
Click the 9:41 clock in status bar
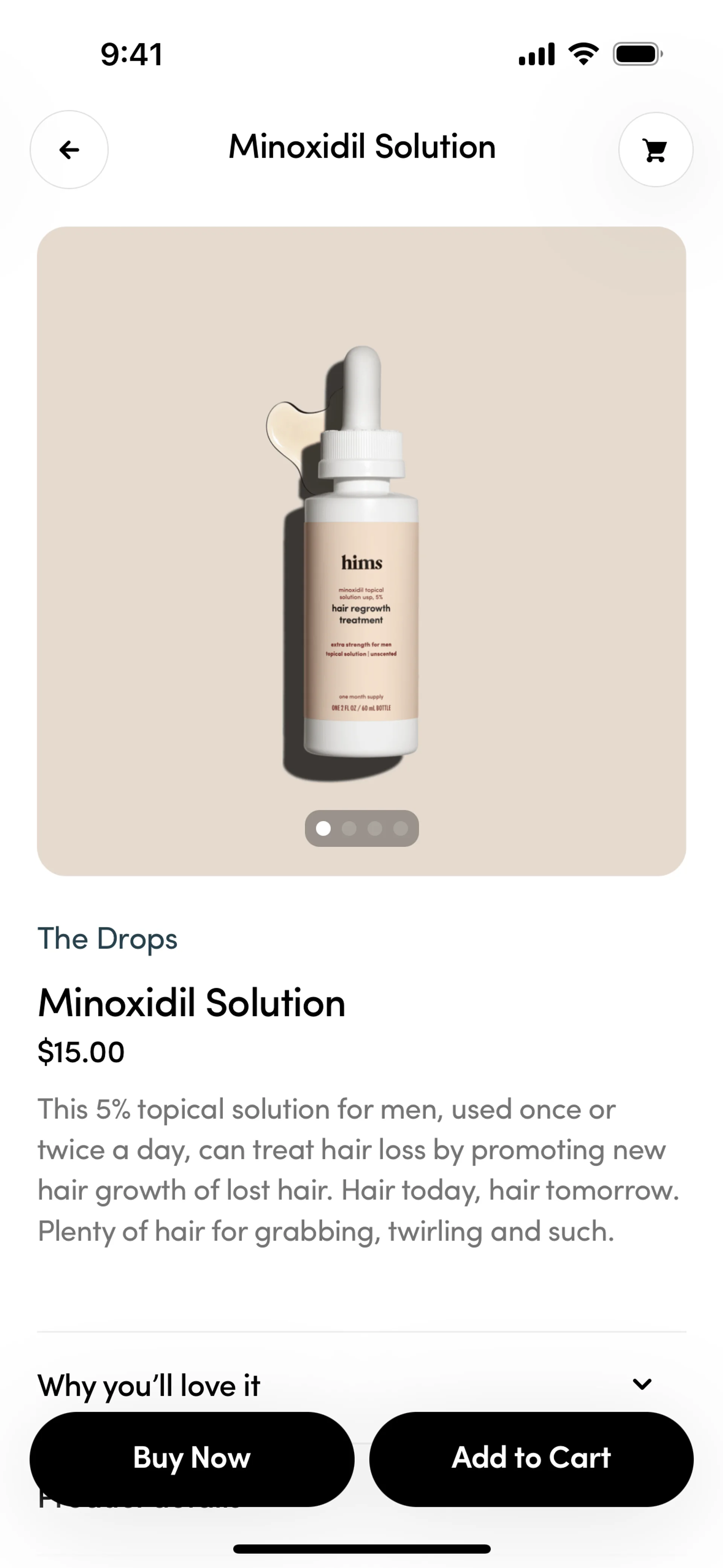(x=131, y=54)
